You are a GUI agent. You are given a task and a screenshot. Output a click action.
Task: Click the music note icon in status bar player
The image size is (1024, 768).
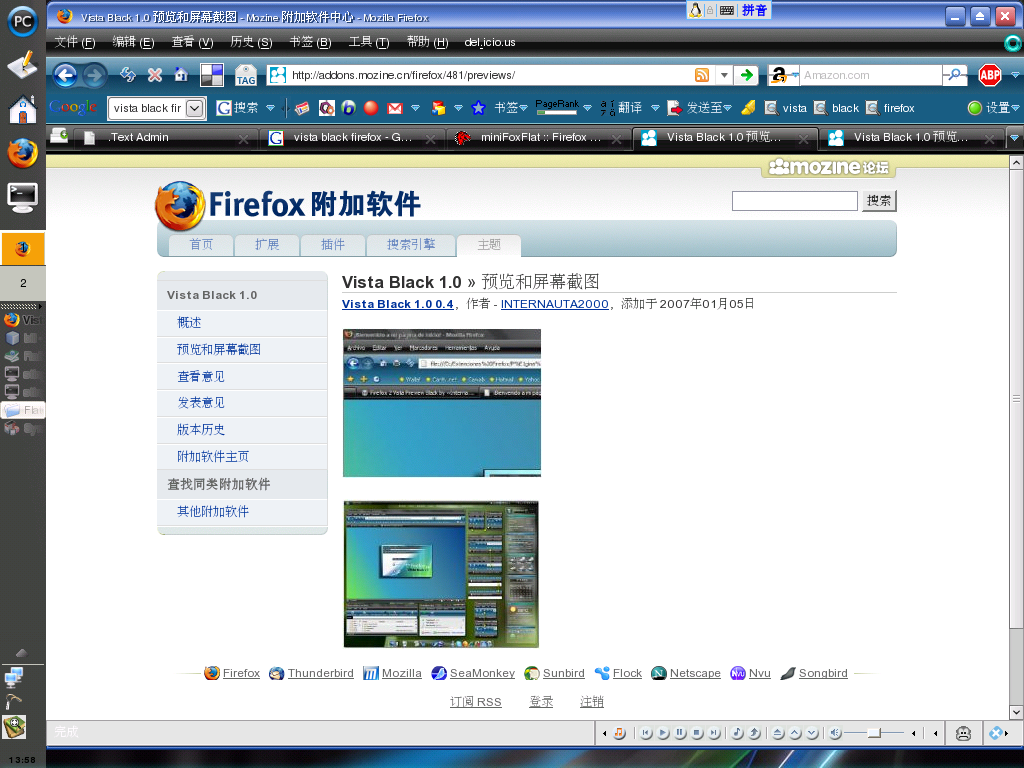(x=619, y=733)
